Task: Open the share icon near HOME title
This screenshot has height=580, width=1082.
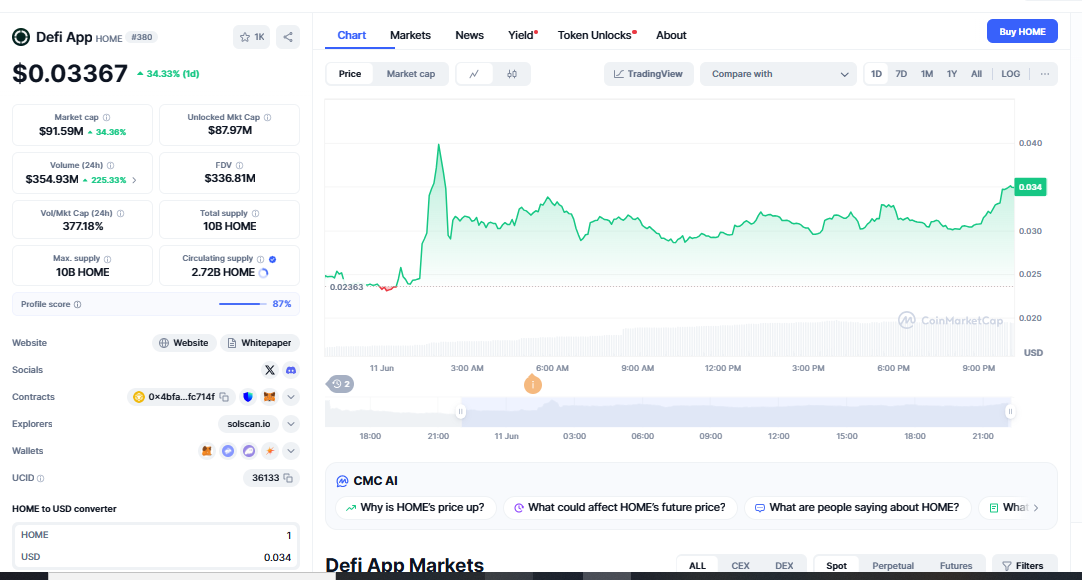Action: (x=288, y=37)
